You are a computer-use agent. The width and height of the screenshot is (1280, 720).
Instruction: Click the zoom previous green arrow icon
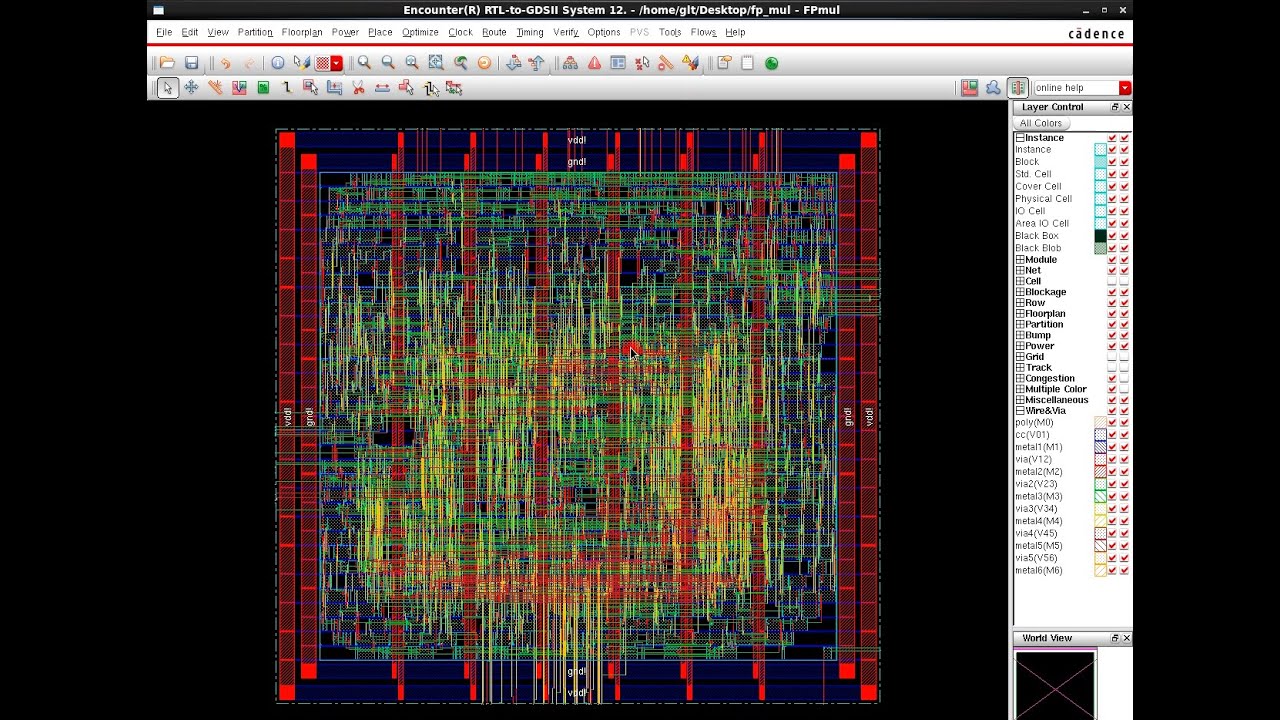pos(461,63)
